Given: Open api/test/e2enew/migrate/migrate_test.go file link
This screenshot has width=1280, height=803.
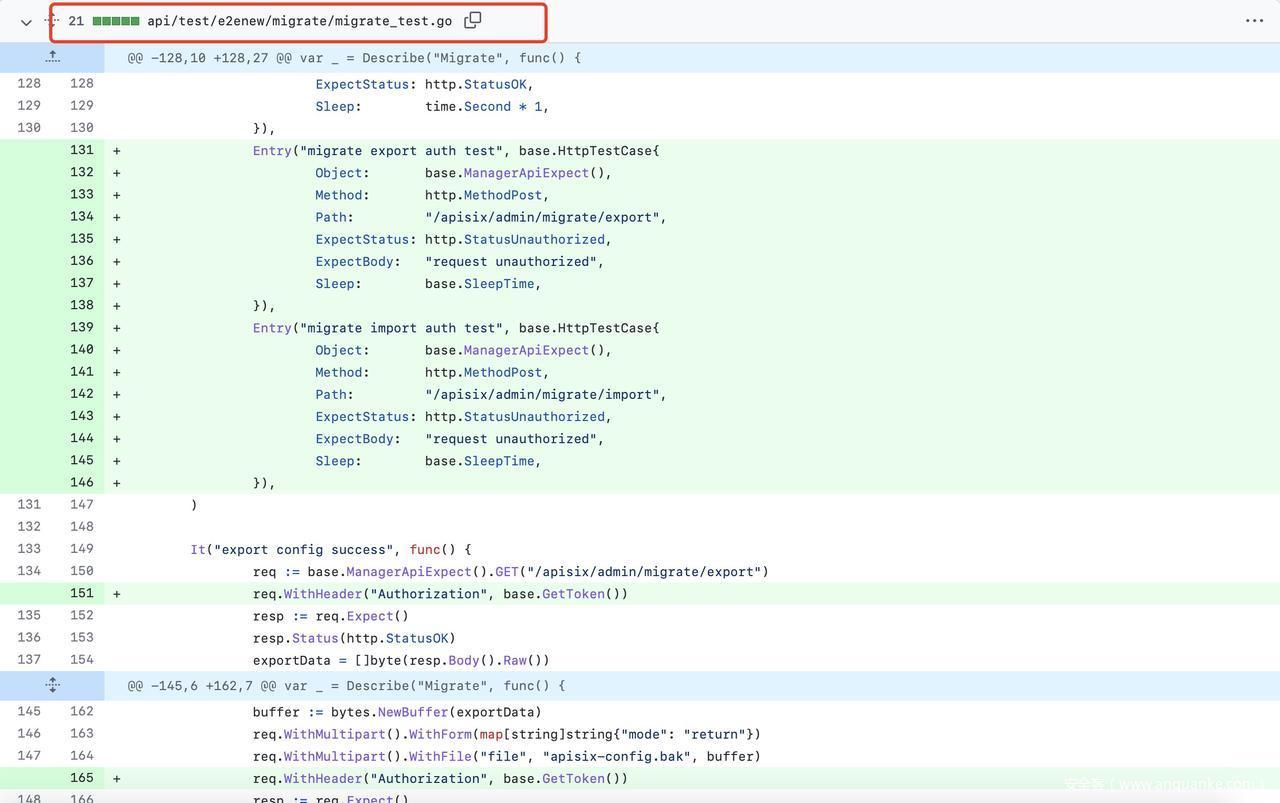Looking at the screenshot, I should (299, 21).
